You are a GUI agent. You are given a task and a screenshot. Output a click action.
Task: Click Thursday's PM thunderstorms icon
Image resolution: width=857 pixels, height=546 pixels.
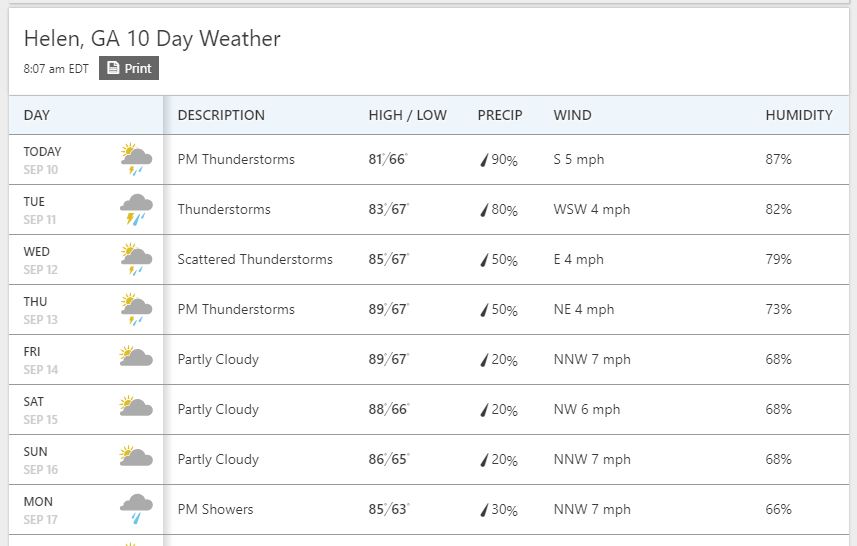click(136, 309)
